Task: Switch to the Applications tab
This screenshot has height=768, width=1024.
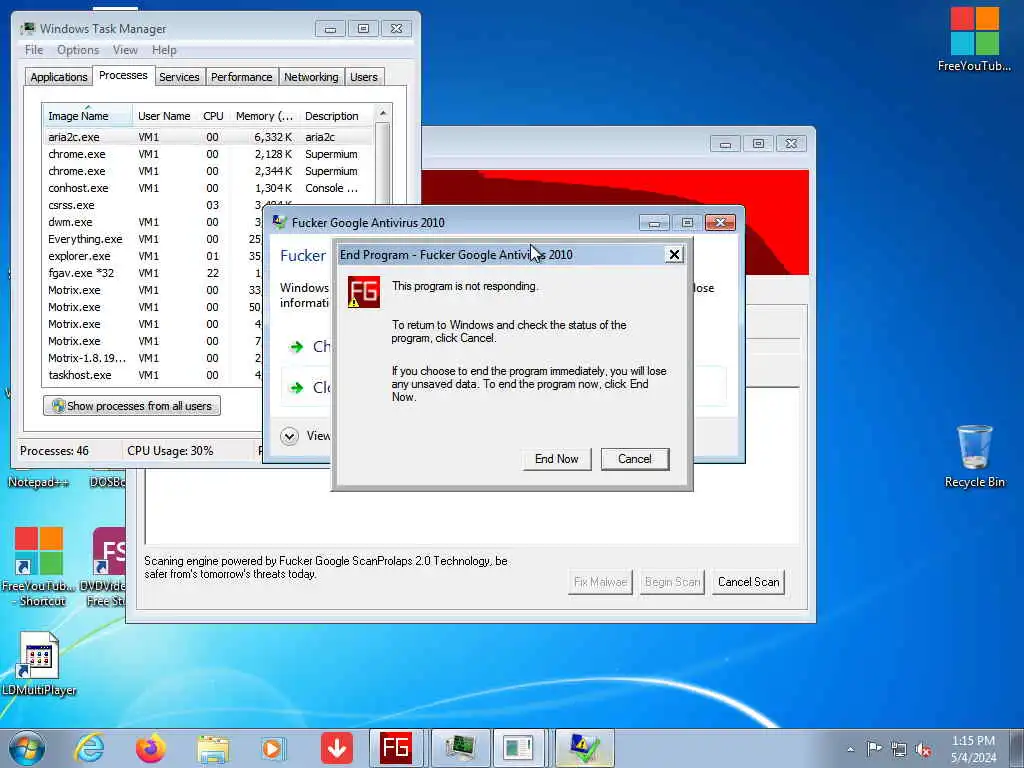Action: pyautogui.click(x=59, y=77)
